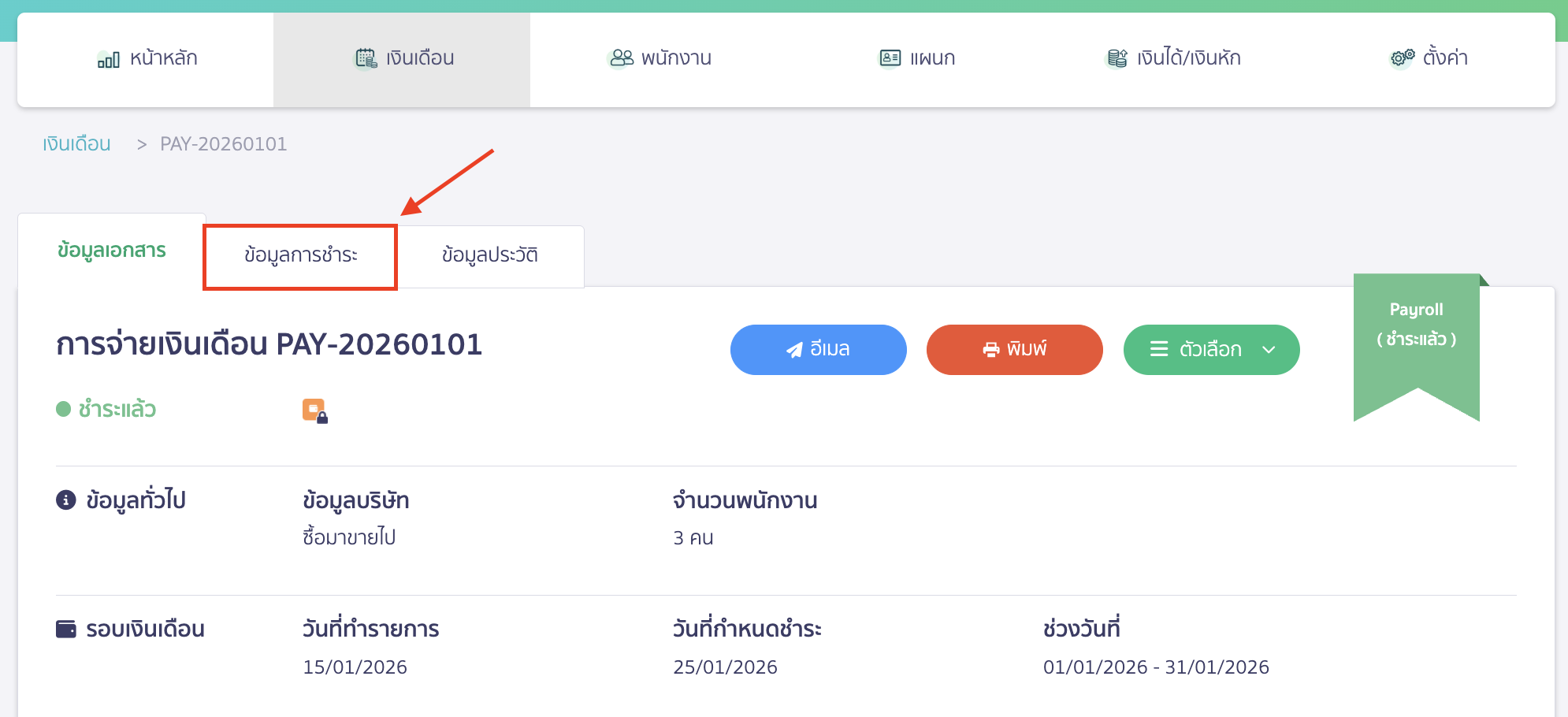Click the settings gears icon
1568x717 pixels.
point(1402,58)
